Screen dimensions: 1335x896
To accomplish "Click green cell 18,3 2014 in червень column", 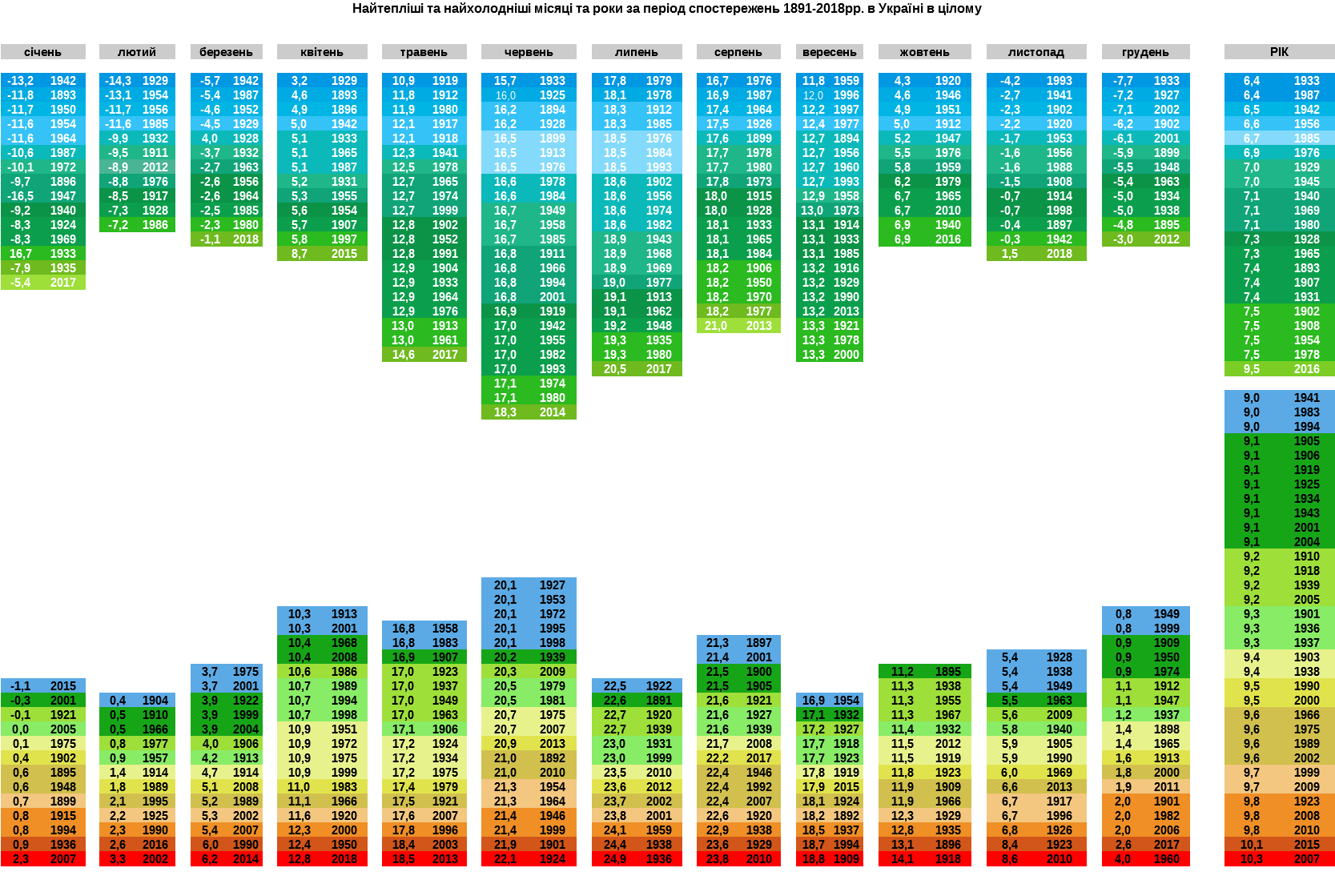I will coord(529,412).
